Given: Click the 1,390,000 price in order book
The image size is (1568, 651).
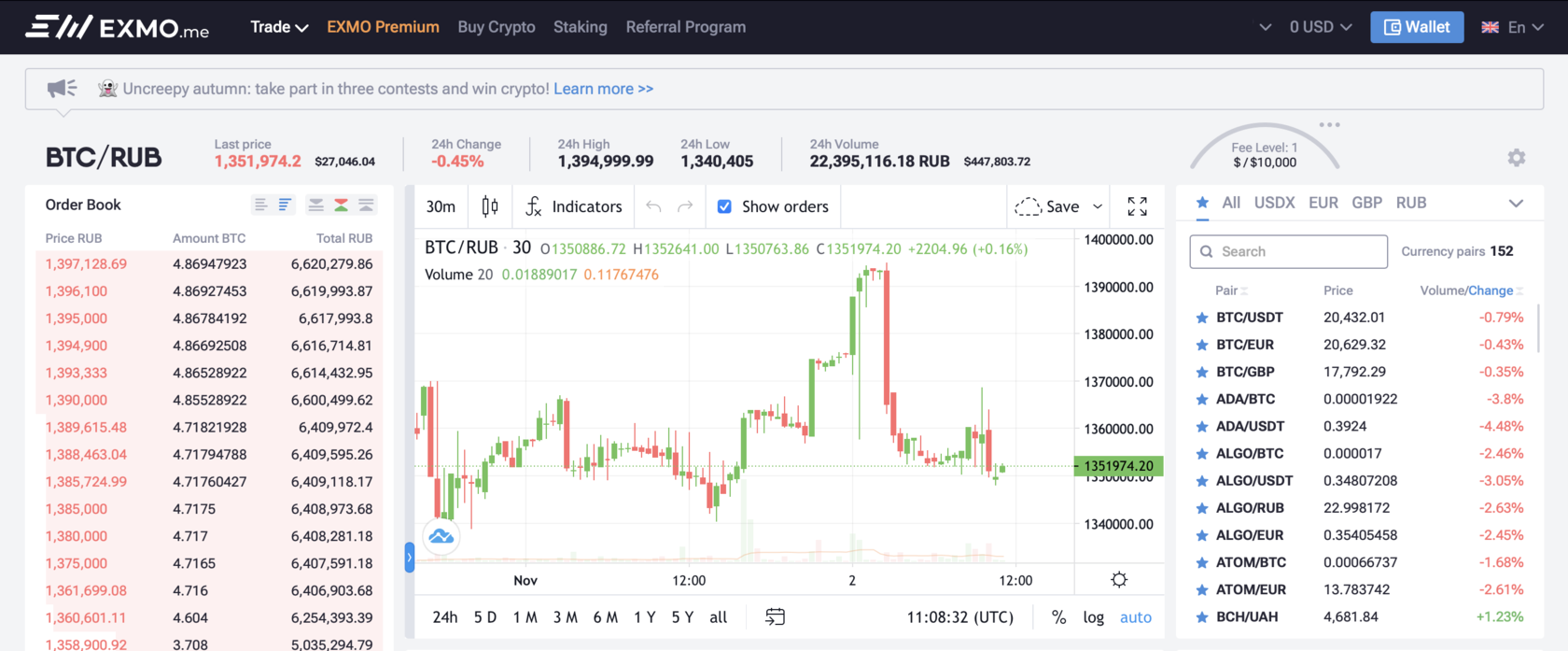Looking at the screenshot, I should coord(76,400).
